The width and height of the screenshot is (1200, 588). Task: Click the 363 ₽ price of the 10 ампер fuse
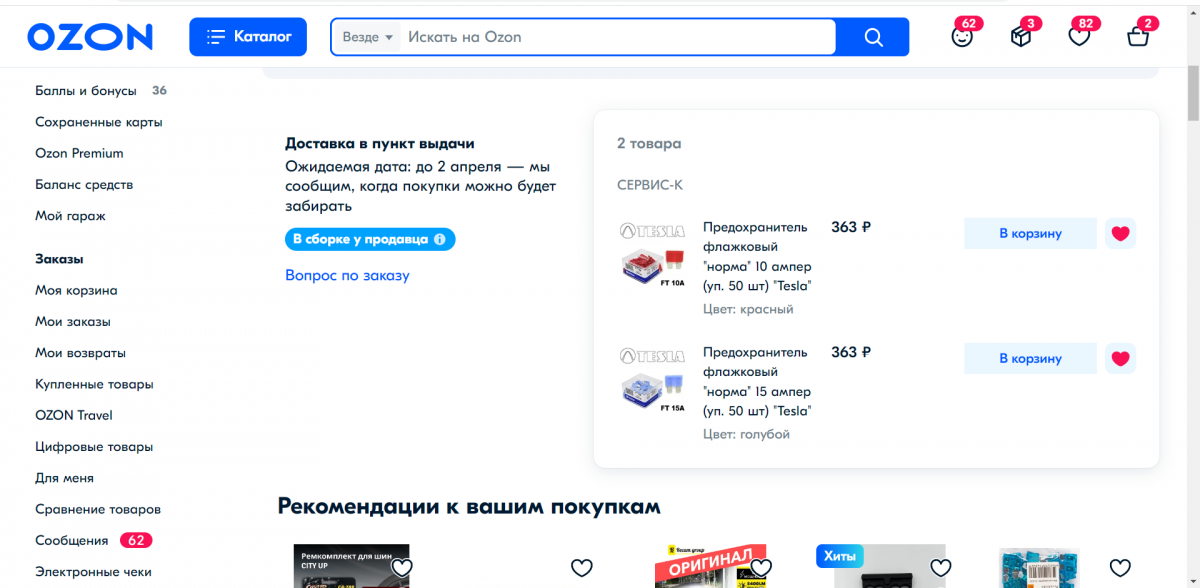tap(851, 227)
